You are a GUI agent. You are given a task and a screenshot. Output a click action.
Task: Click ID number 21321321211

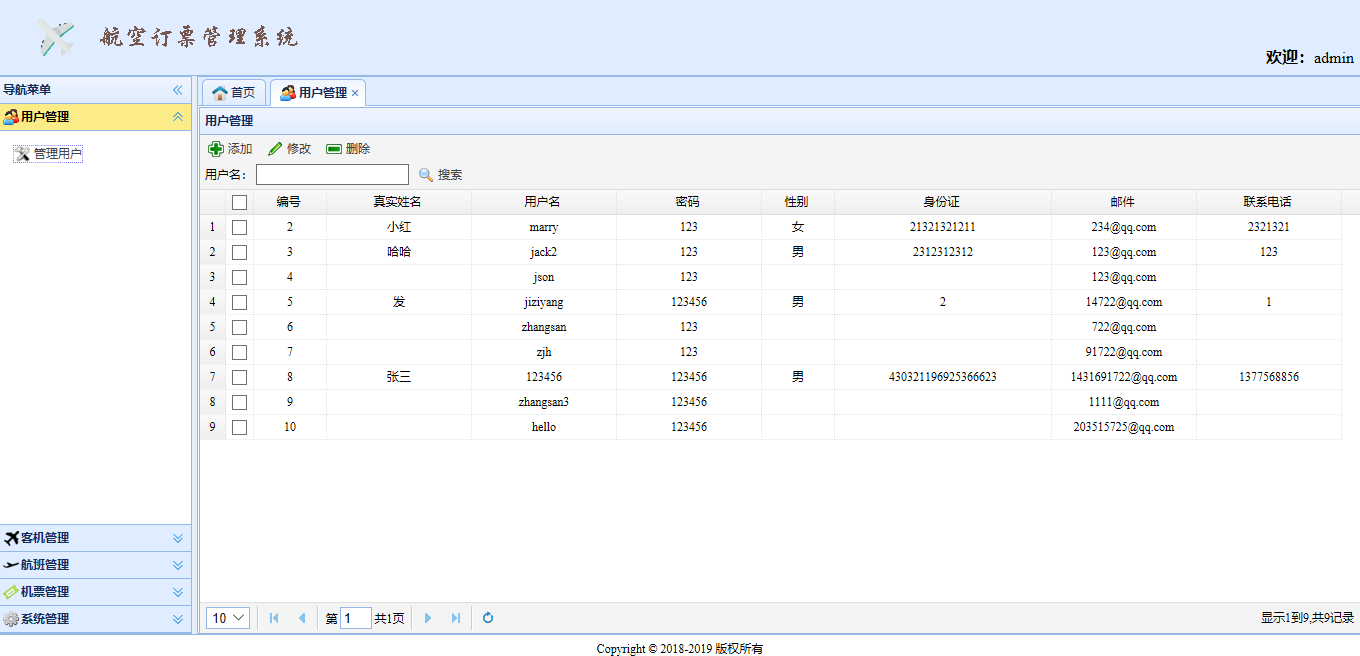pos(942,227)
